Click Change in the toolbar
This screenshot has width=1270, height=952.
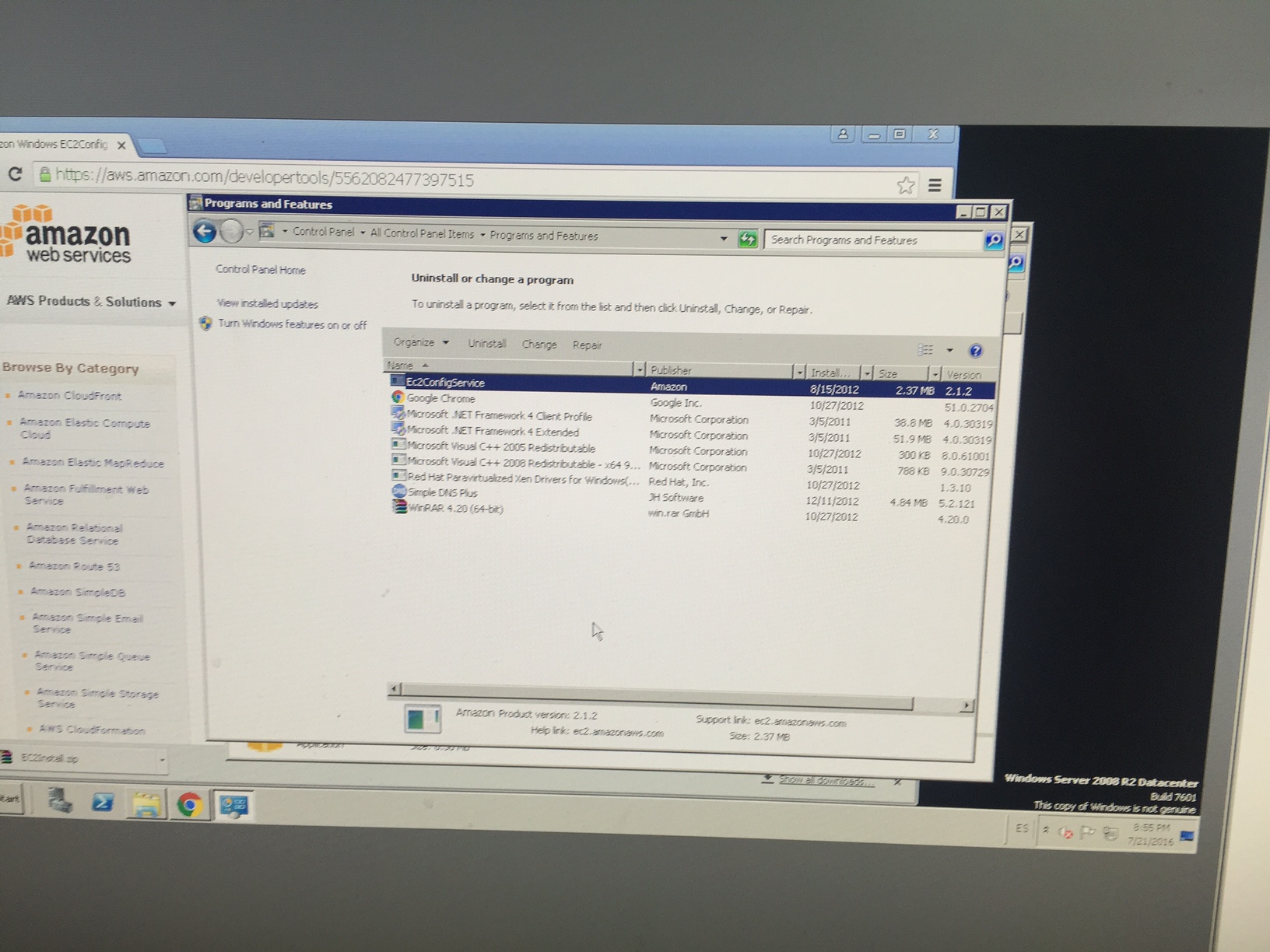[x=539, y=344]
